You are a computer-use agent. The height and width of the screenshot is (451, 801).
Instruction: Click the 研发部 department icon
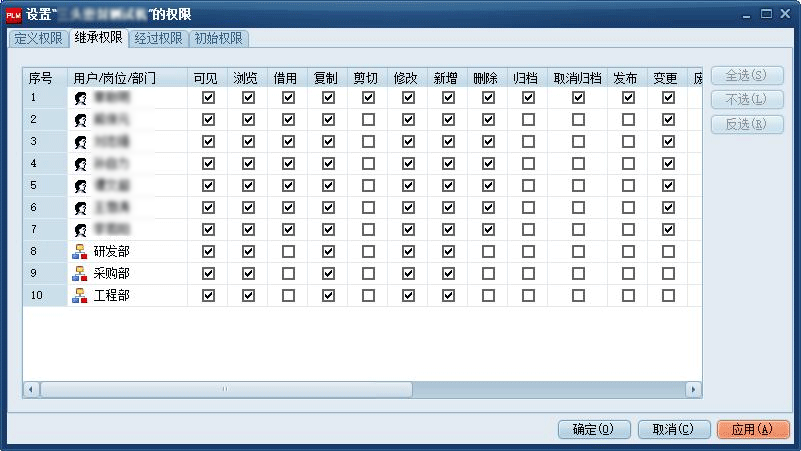click(x=80, y=252)
